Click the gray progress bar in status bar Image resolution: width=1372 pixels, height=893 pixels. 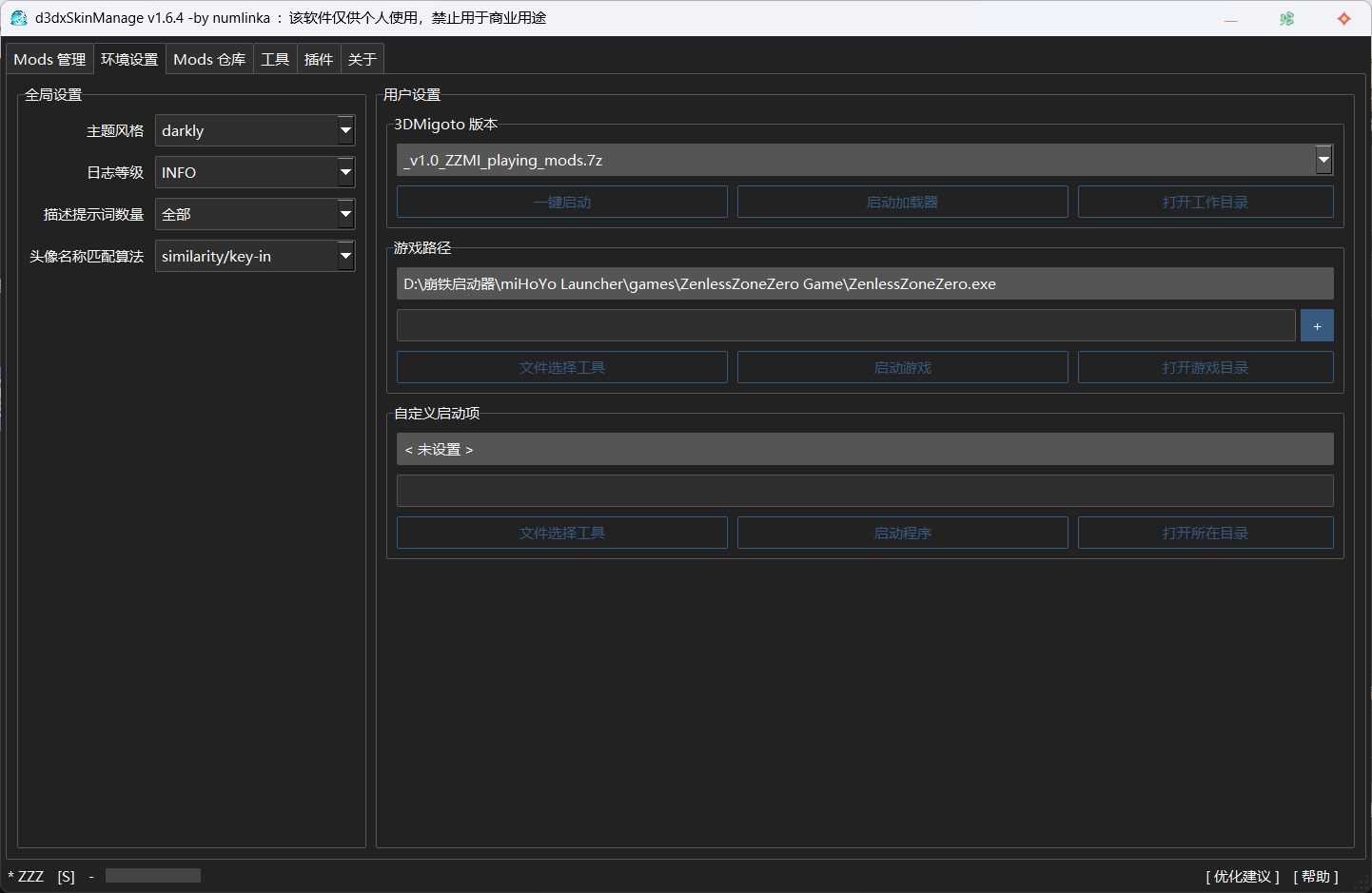(153, 875)
